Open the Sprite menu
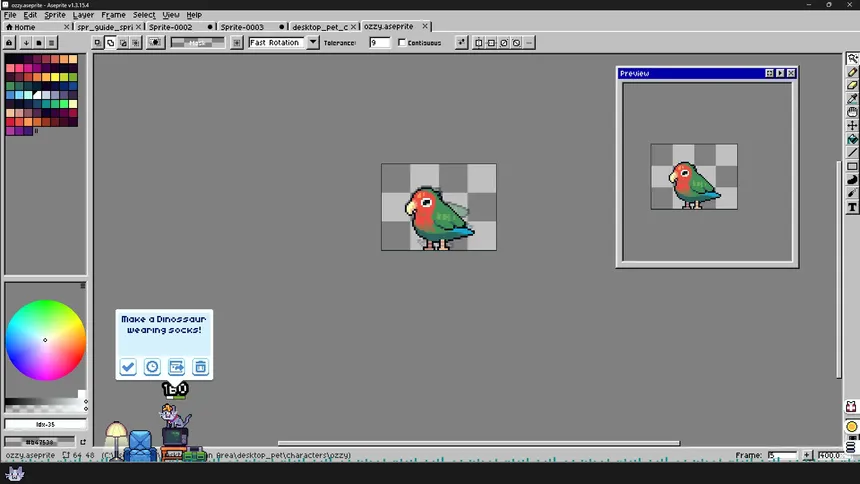Screen dimensions: 860x484 pyautogui.click(x=55, y=15)
